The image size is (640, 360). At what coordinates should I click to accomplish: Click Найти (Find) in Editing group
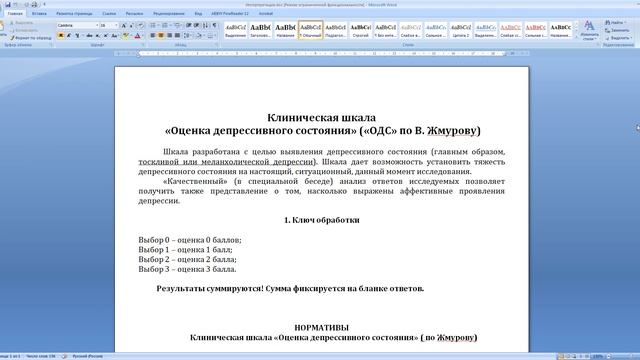click(x=616, y=22)
